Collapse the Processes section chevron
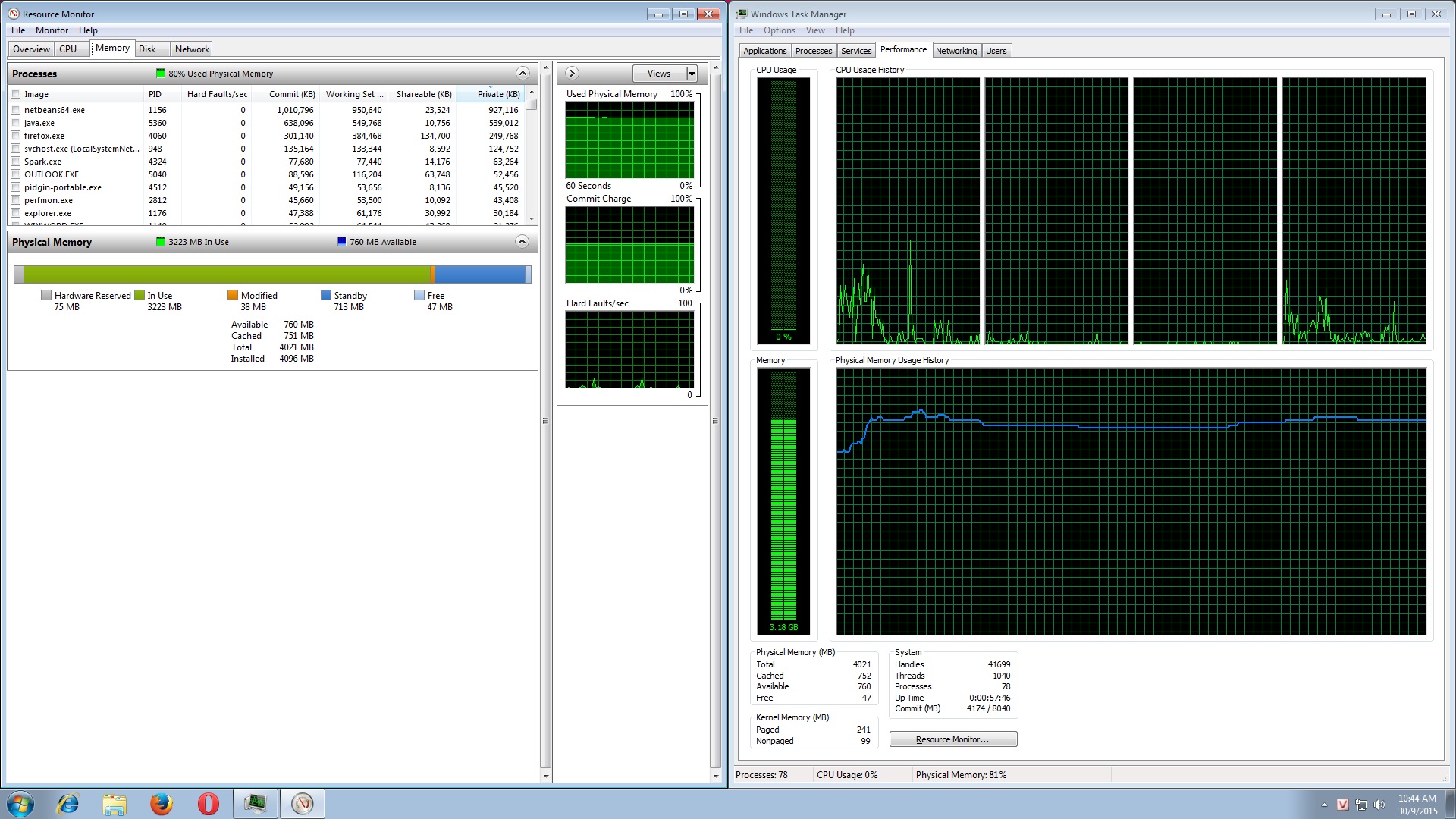1456x819 pixels. coord(522,73)
